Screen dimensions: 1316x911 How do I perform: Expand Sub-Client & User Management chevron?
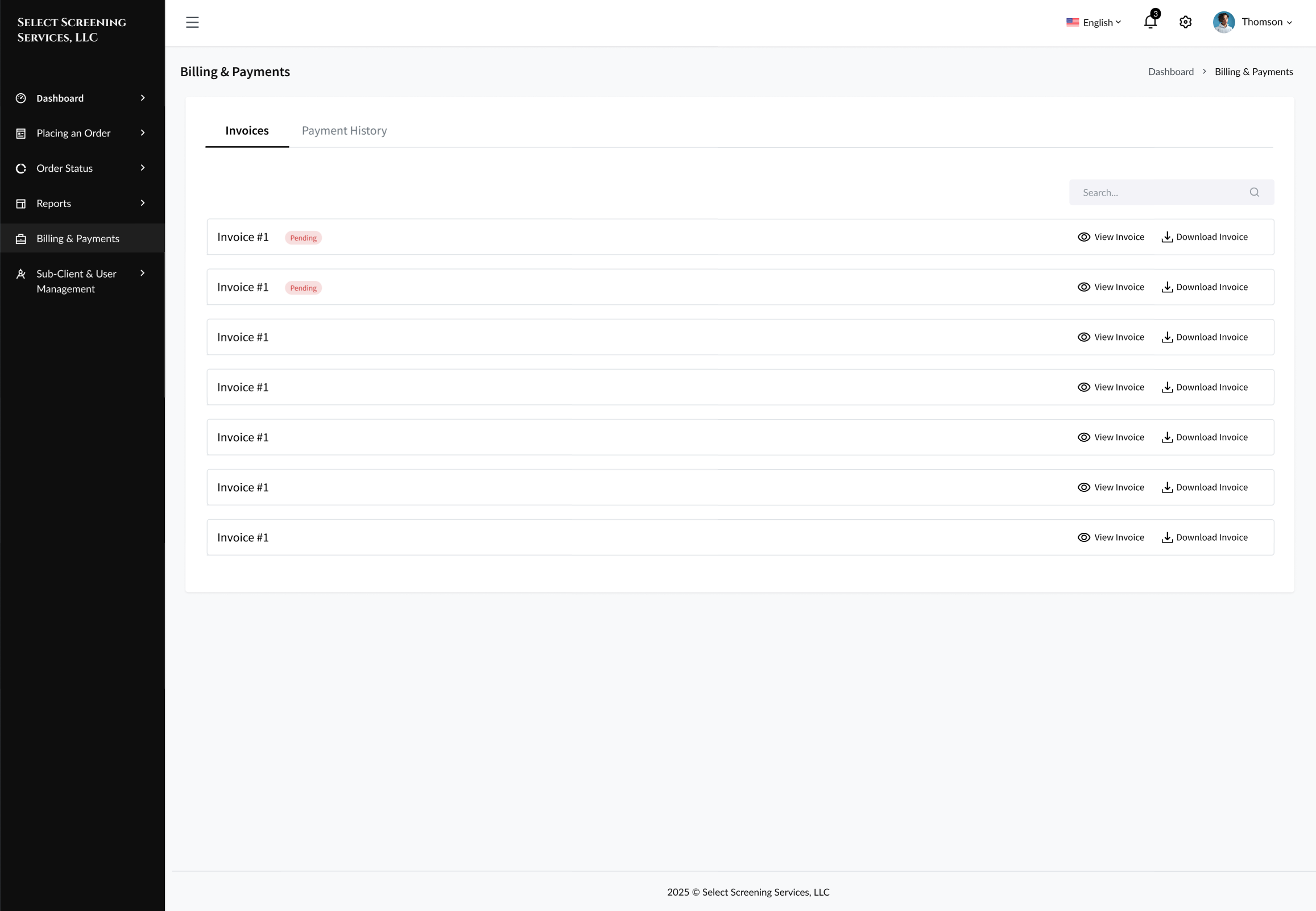143,274
